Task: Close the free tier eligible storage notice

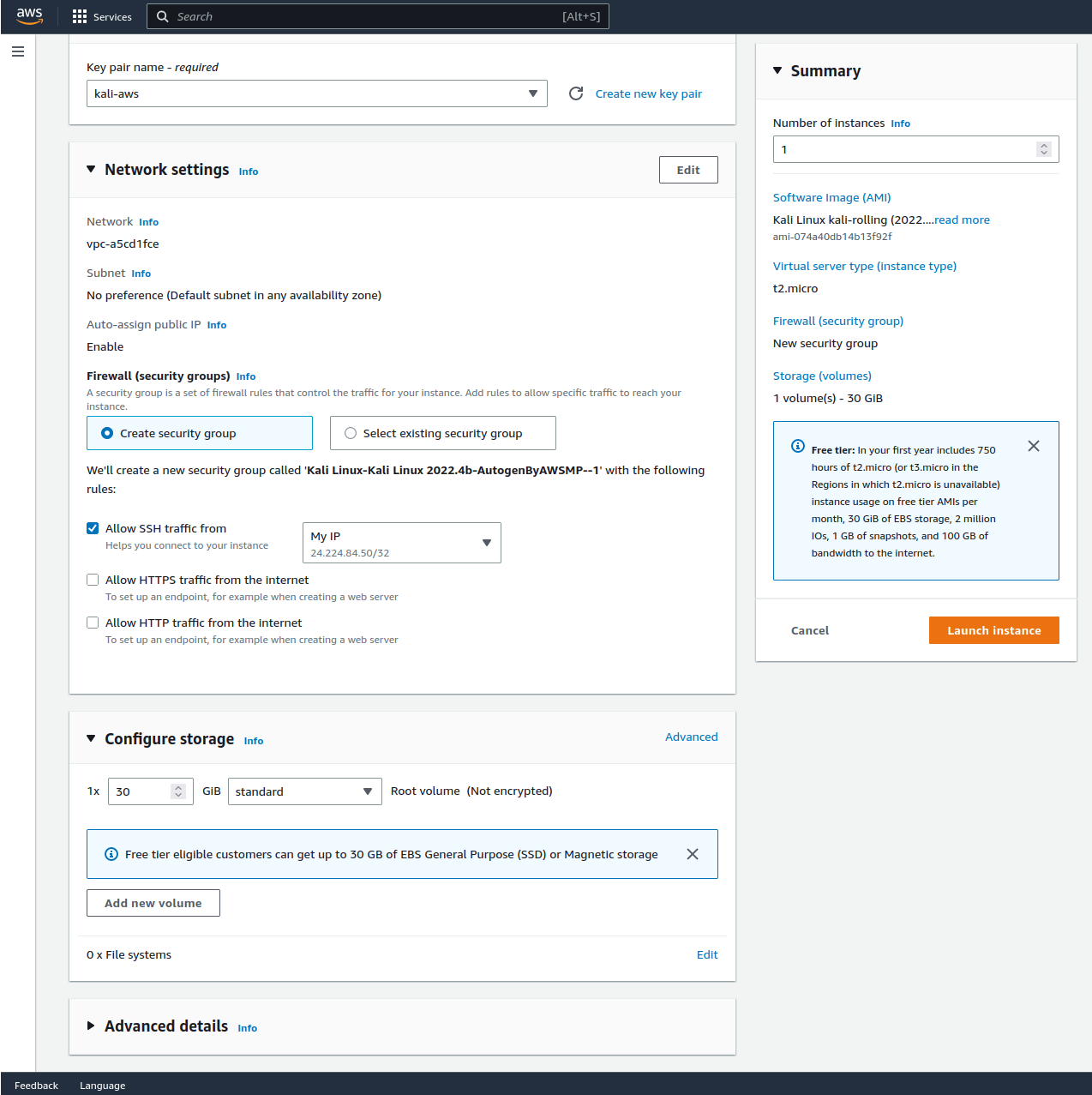Action: pos(692,854)
